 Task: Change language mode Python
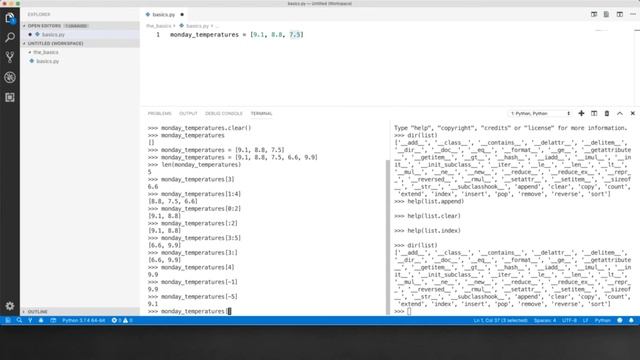pyautogui.click(x=602, y=320)
